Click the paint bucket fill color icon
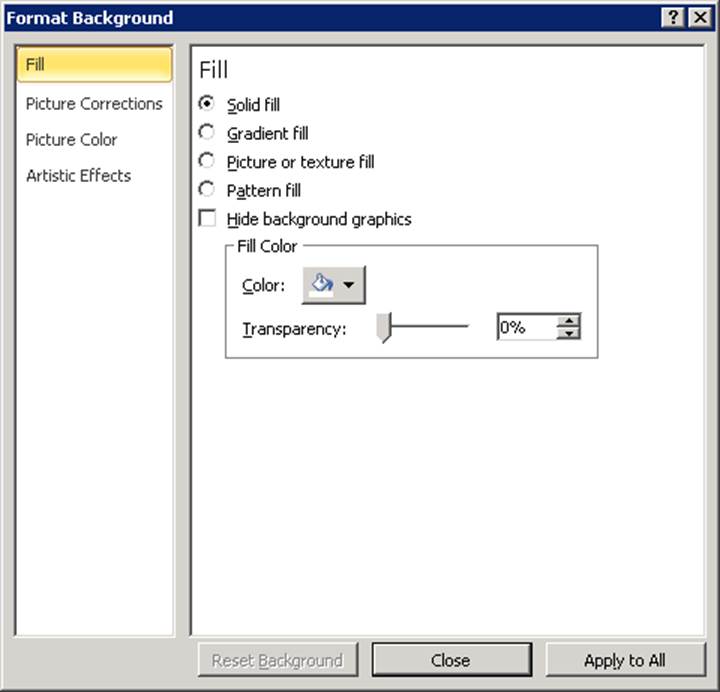Screen dimensions: 720x692 click(x=322, y=285)
